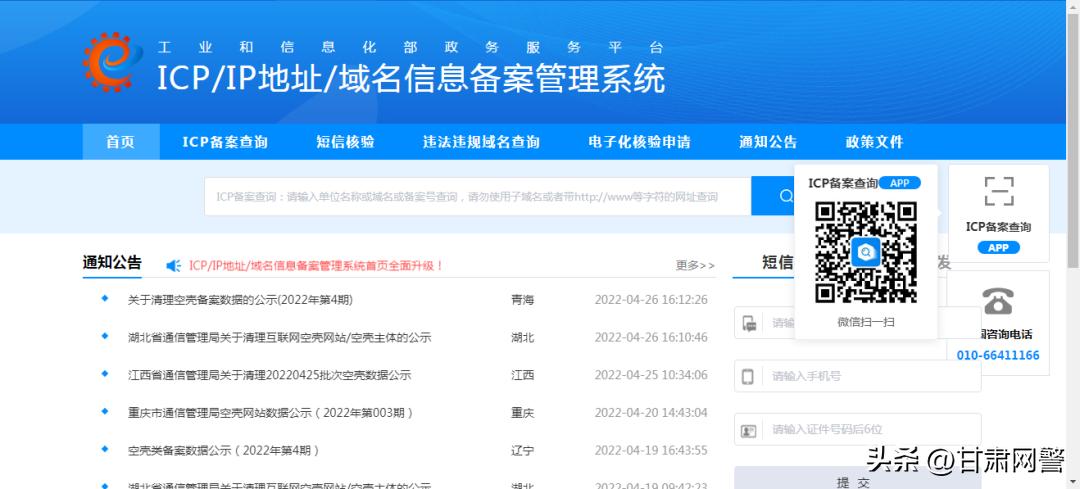This screenshot has width=1080, height=489.
Task: Click timestamp 2022-04-20 14:43:04
Action: pyautogui.click(x=651, y=413)
